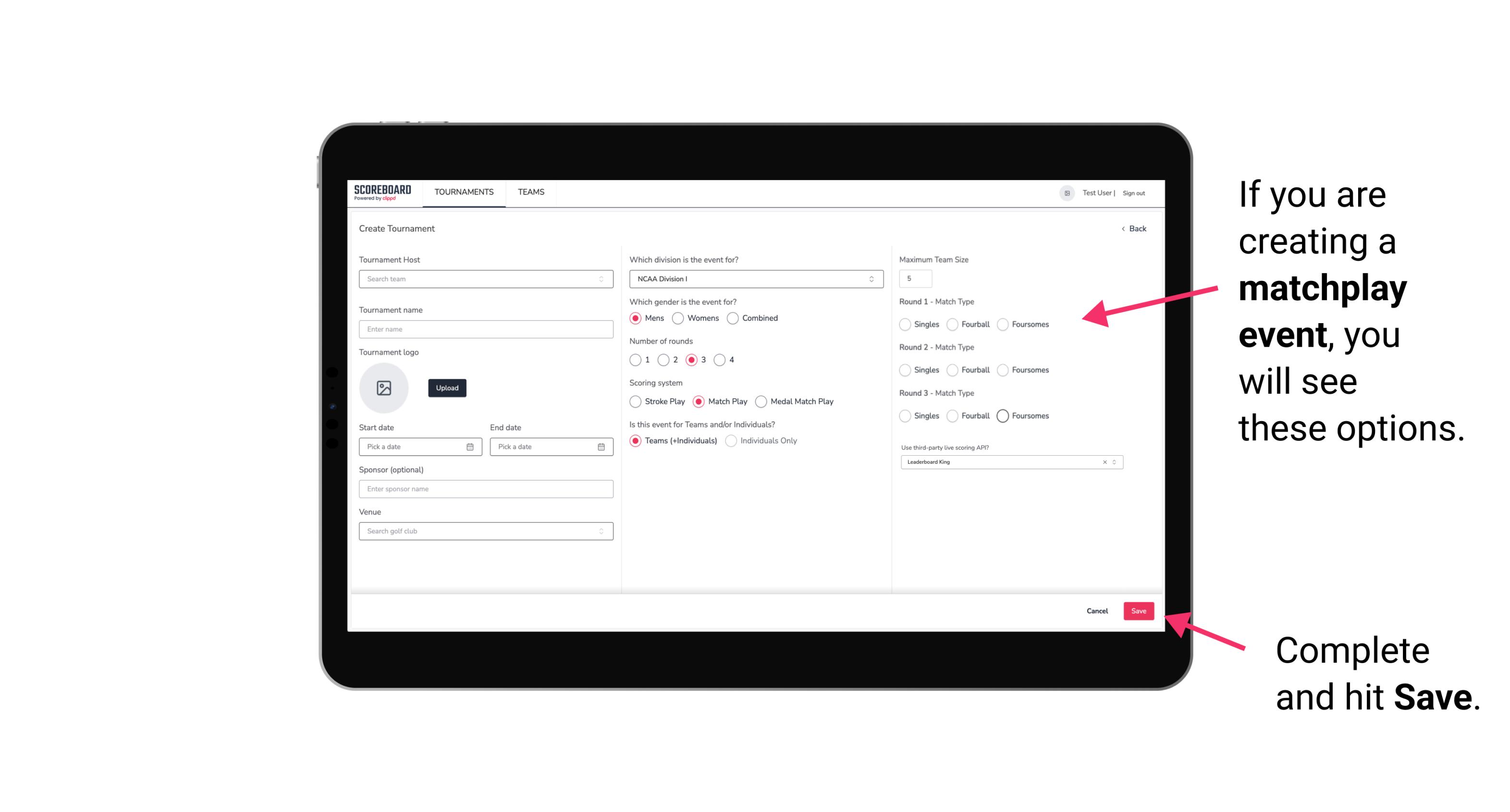Click the Cancel button to discard changes

[1097, 610]
